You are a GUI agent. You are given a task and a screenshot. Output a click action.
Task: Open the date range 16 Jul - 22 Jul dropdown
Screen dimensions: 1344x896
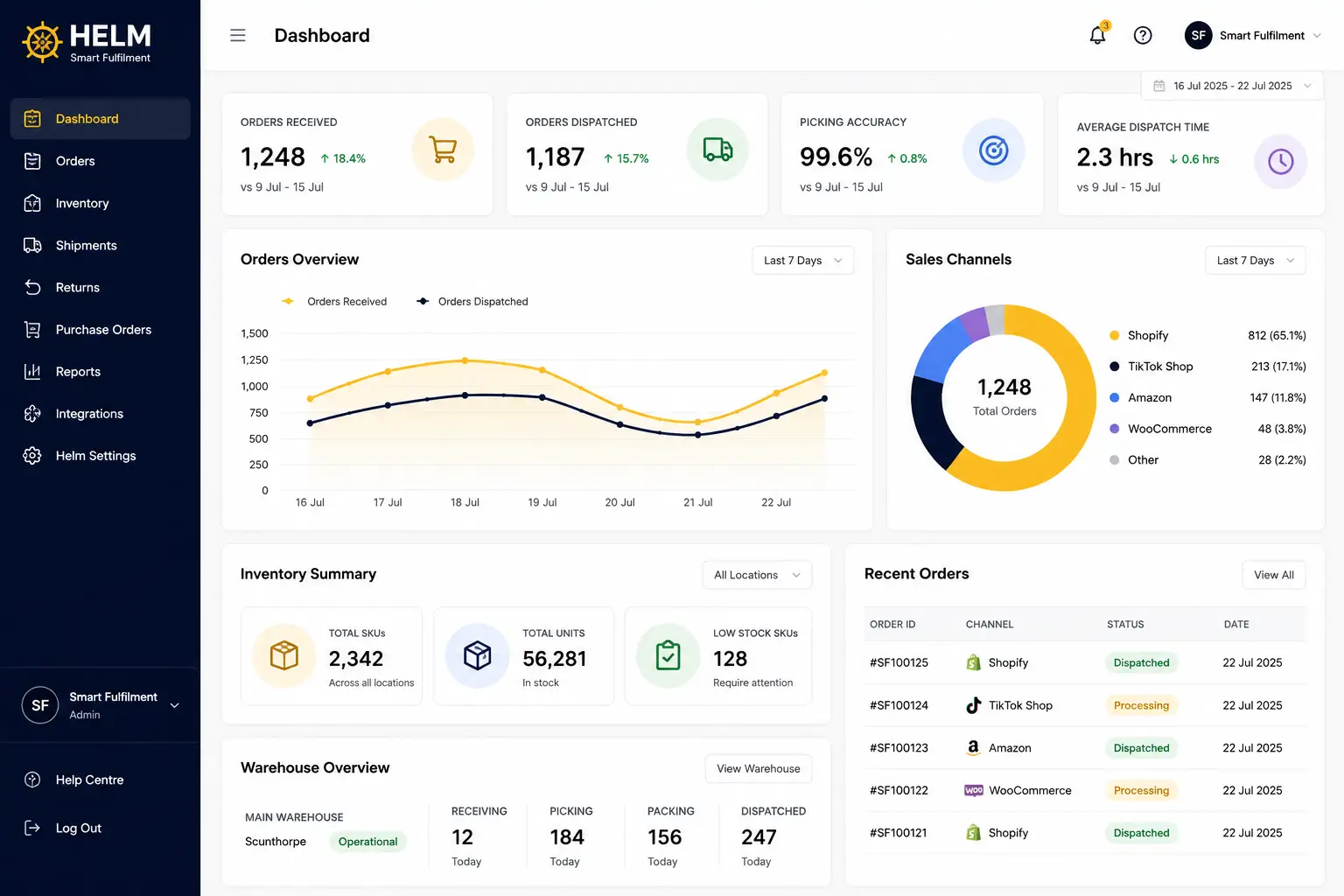coord(1232,86)
